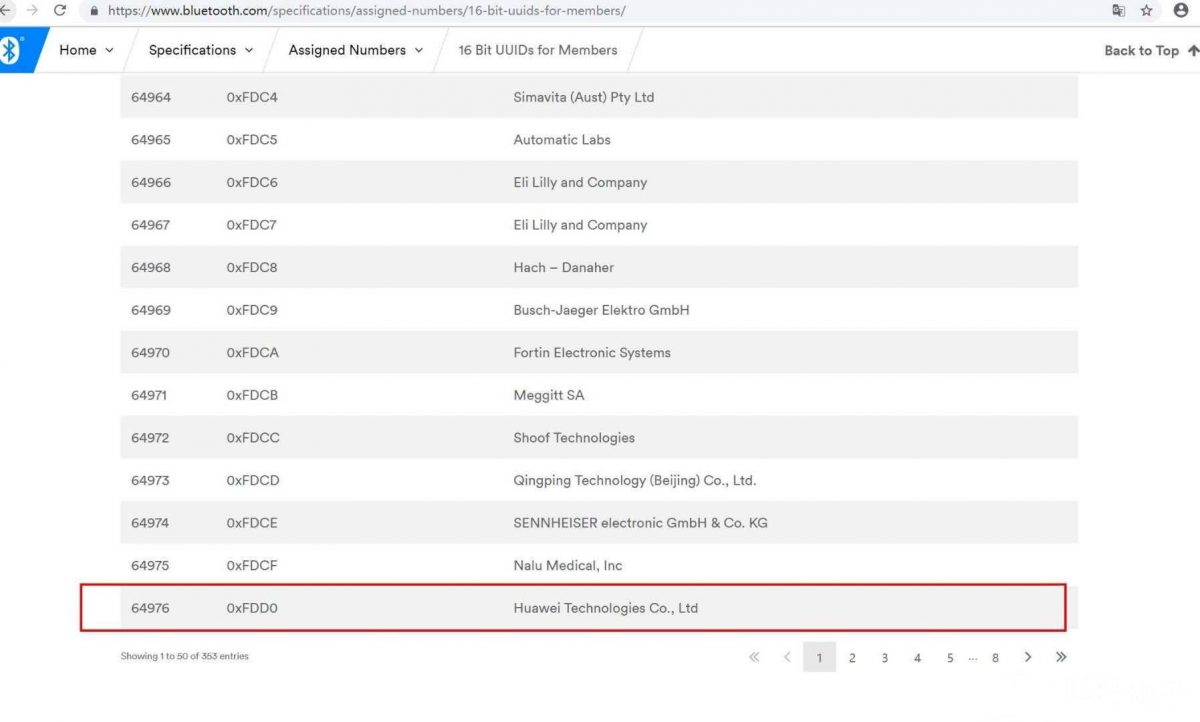The image size is (1200, 722).
Task: Click the Back to Top link
Action: (1150, 50)
